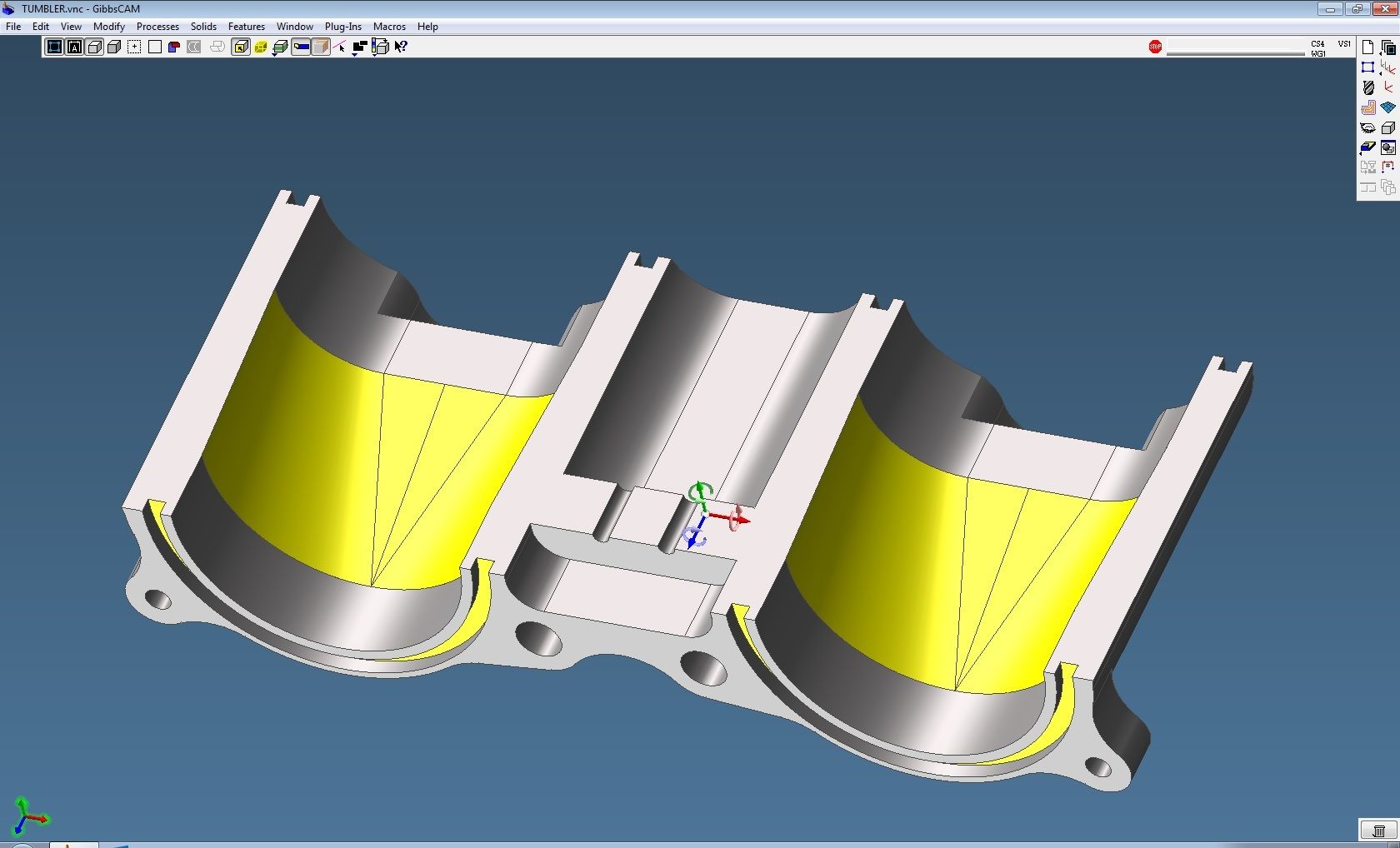
Task: Toggle the Show Geometry toolbar button
Action: [54, 47]
